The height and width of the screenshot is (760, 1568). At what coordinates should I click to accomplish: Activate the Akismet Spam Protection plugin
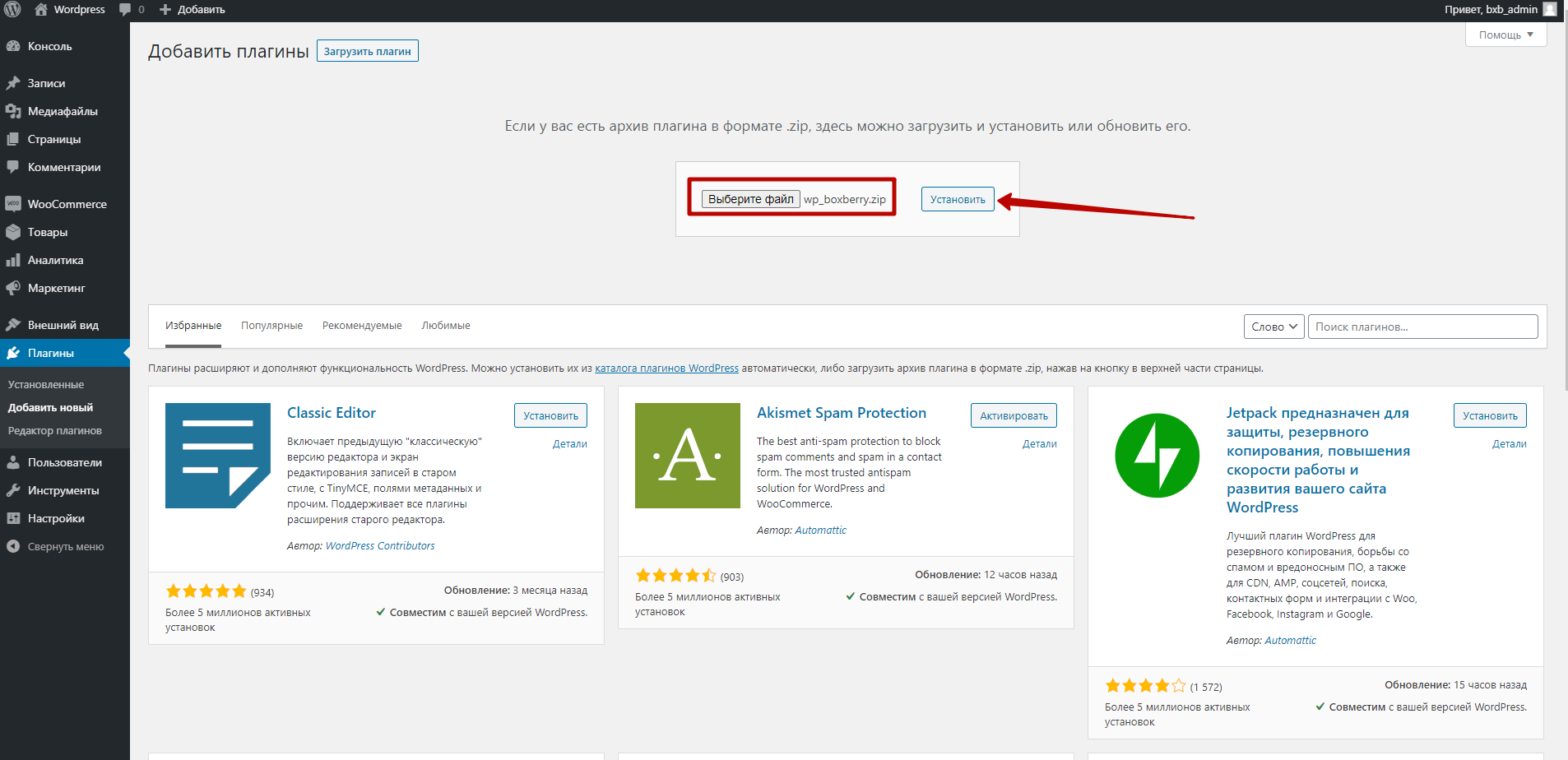click(x=1014, y=415)
